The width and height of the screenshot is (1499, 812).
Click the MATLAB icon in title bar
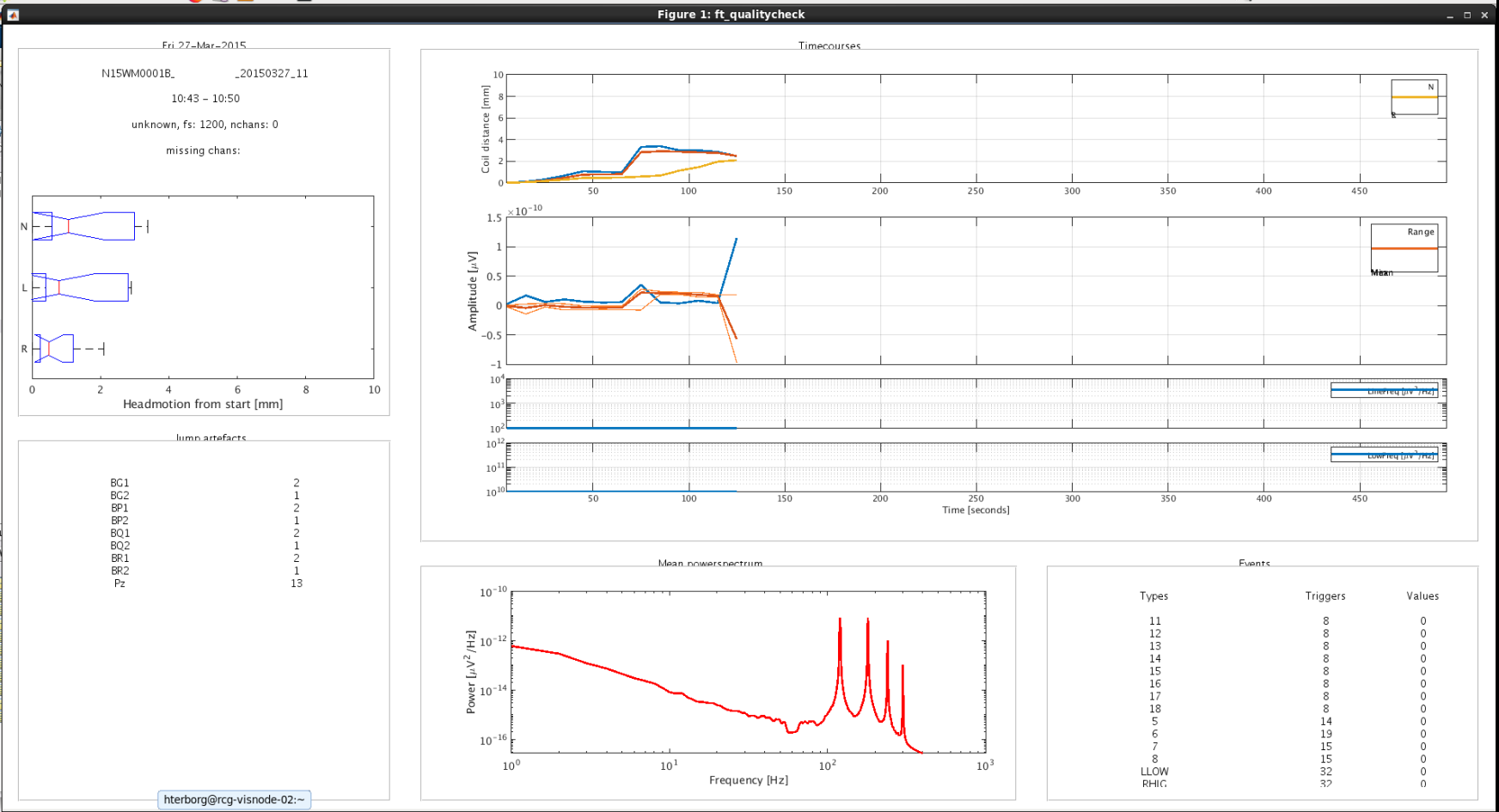pyautogui.click(x=13, y=15)
